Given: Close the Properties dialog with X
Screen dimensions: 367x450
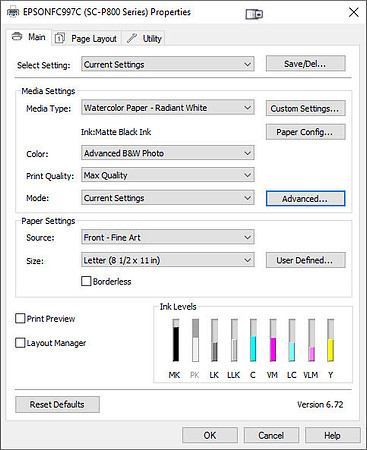Looking at the screenshot, I should click(x=354, y=13).
